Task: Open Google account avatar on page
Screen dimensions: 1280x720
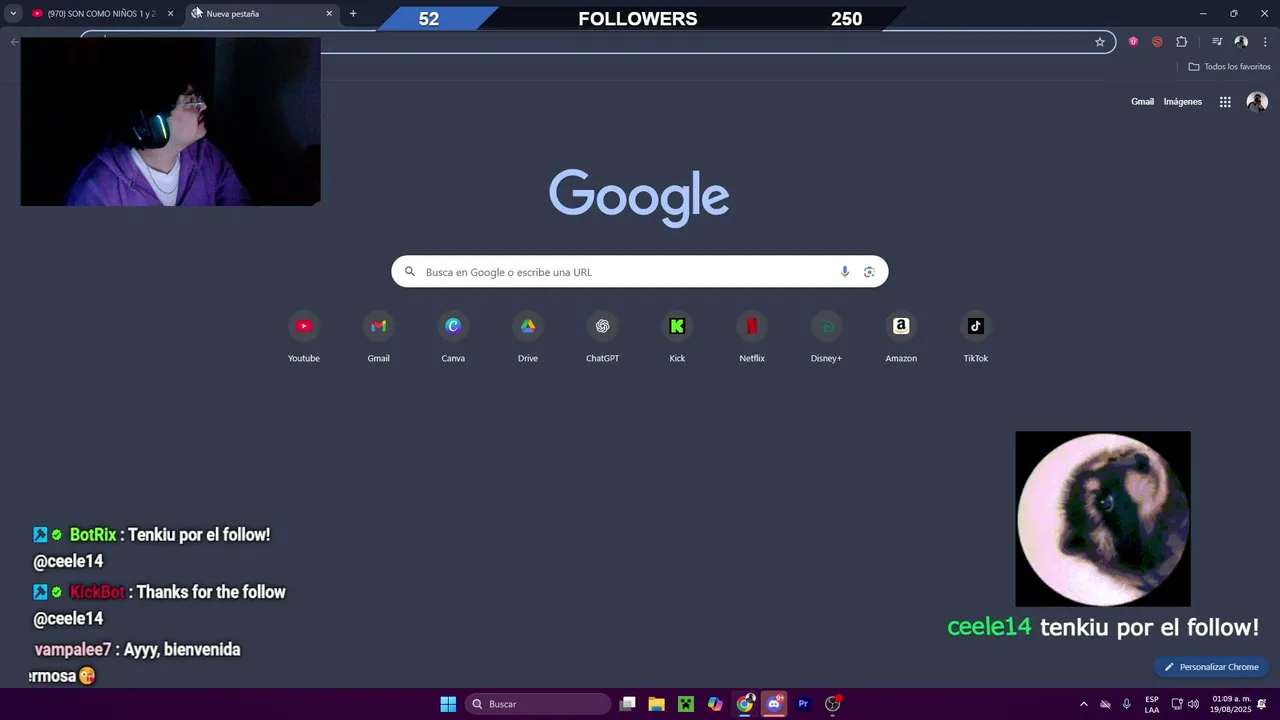Action: coord(1257,102)
